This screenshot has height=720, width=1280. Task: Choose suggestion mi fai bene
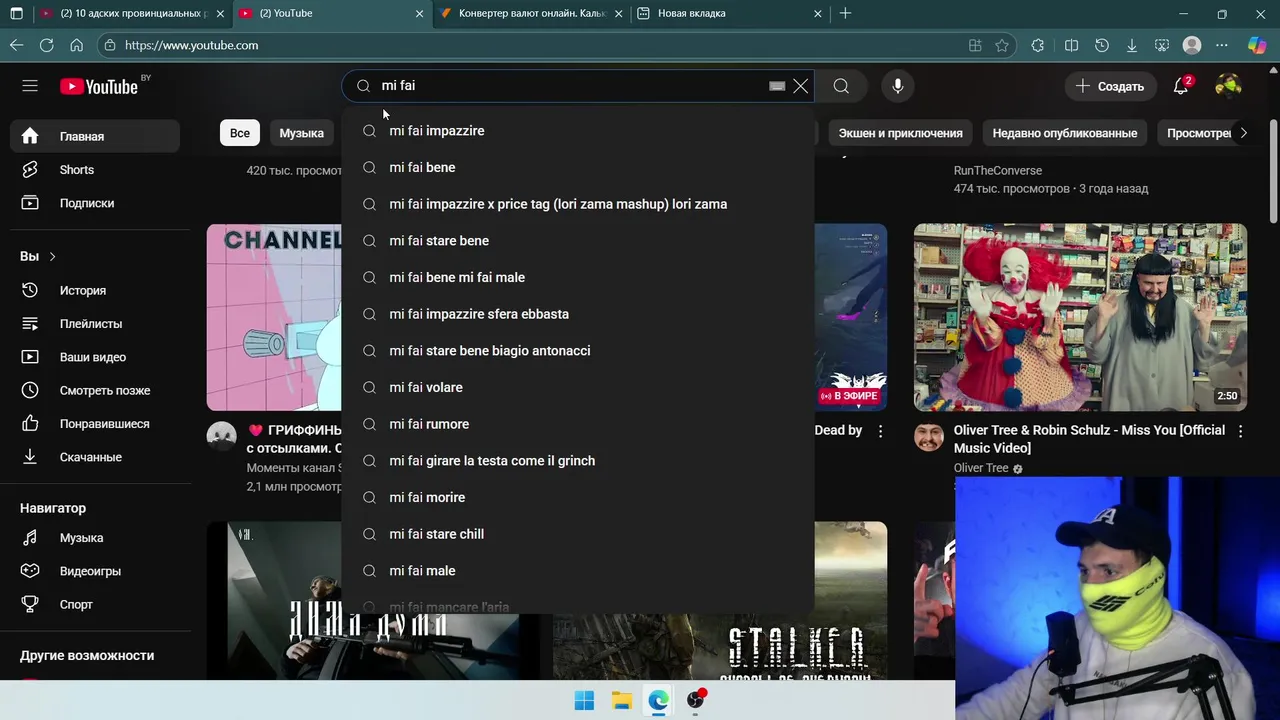coord(578,168)
